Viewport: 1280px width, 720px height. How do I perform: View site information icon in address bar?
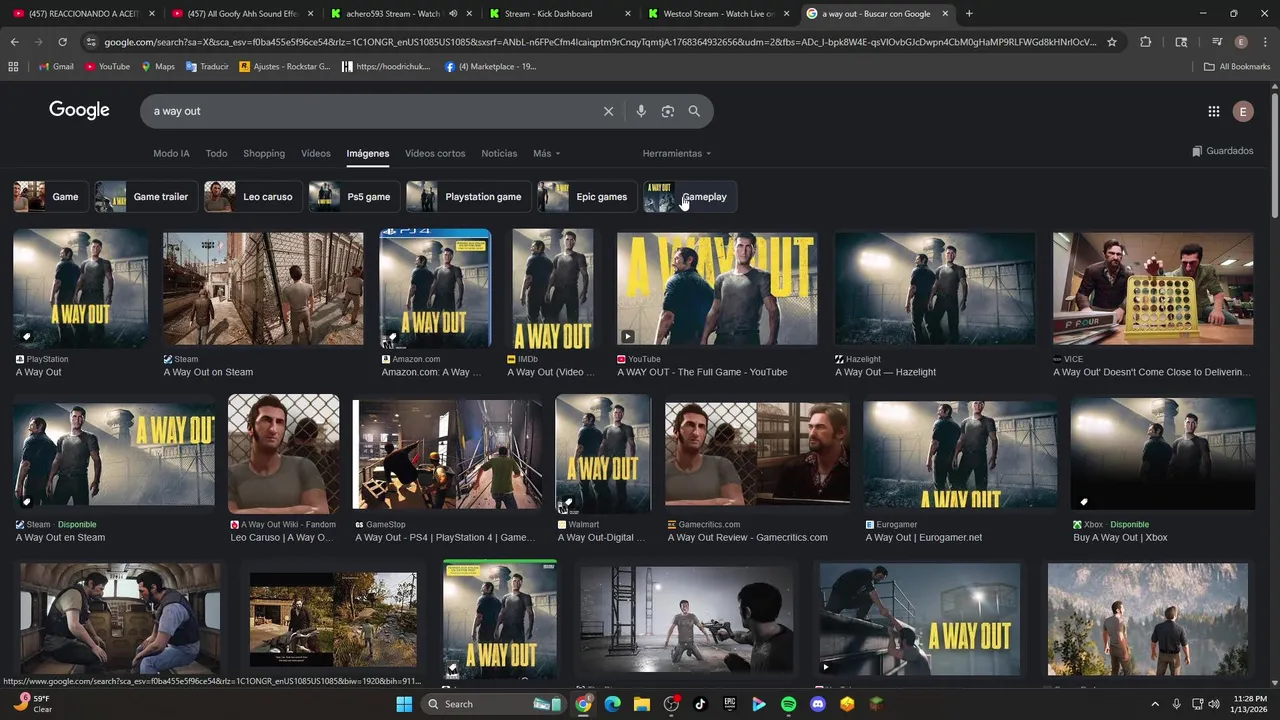(x=91, y=42)
